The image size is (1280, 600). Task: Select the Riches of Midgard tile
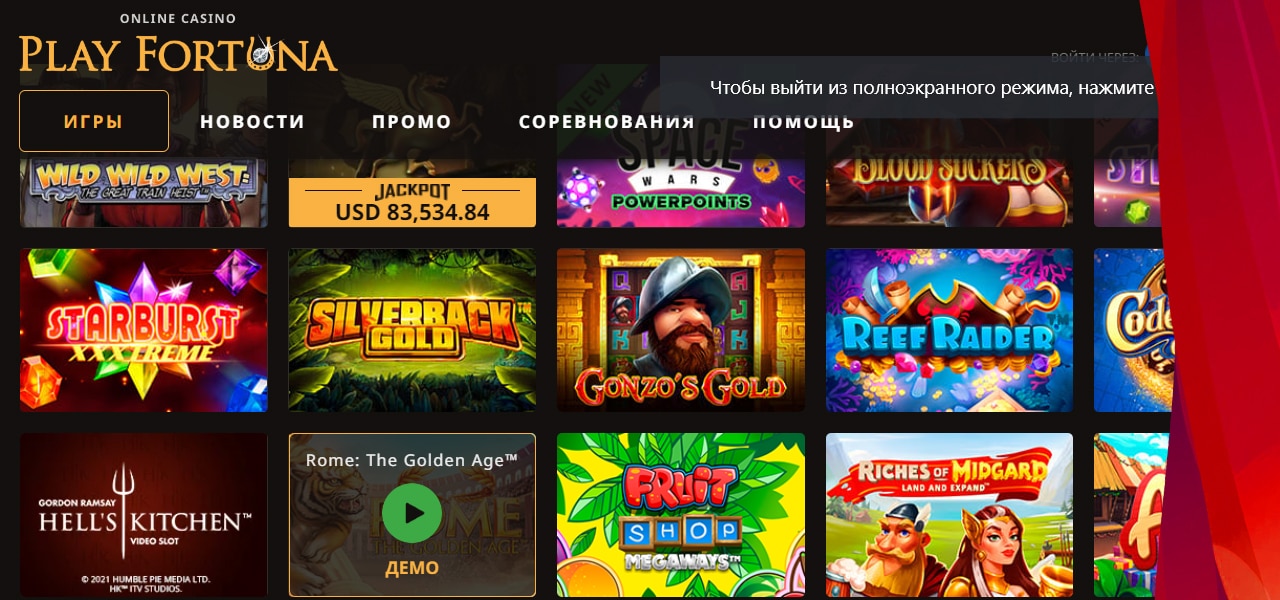[x=949, y=515]
